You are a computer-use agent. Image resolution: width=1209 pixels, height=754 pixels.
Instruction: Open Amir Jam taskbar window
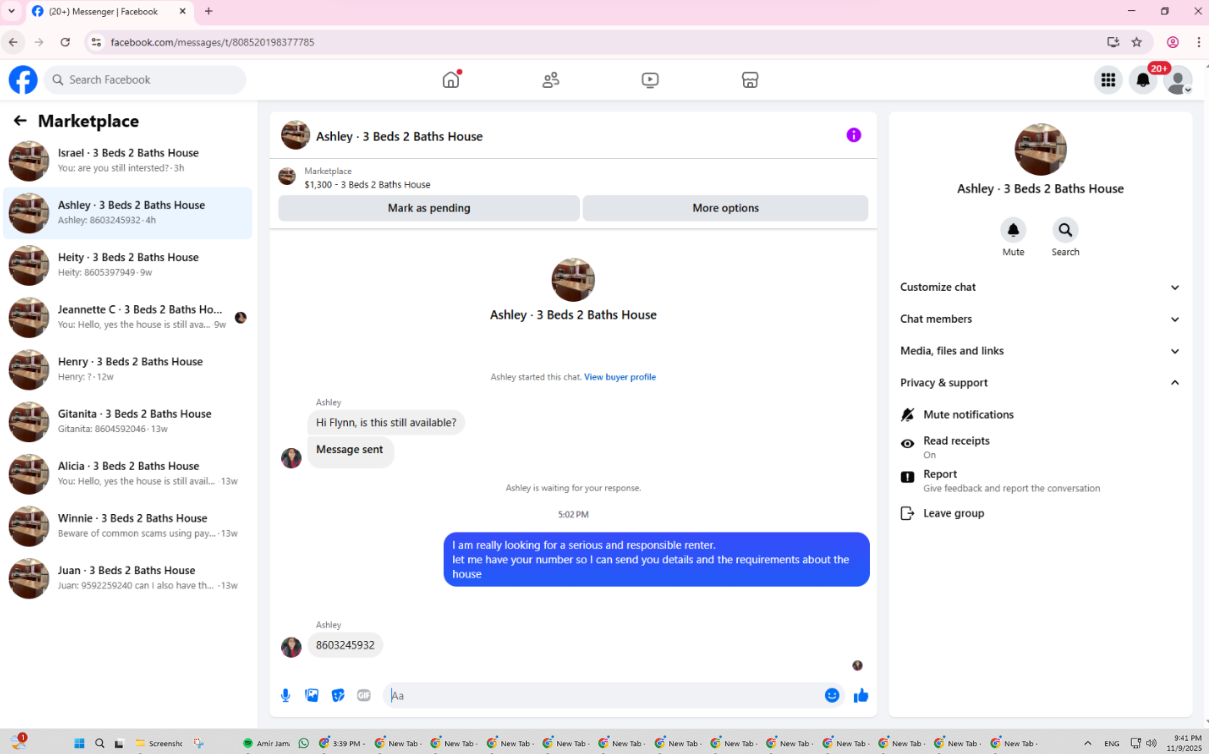(264, 743)
